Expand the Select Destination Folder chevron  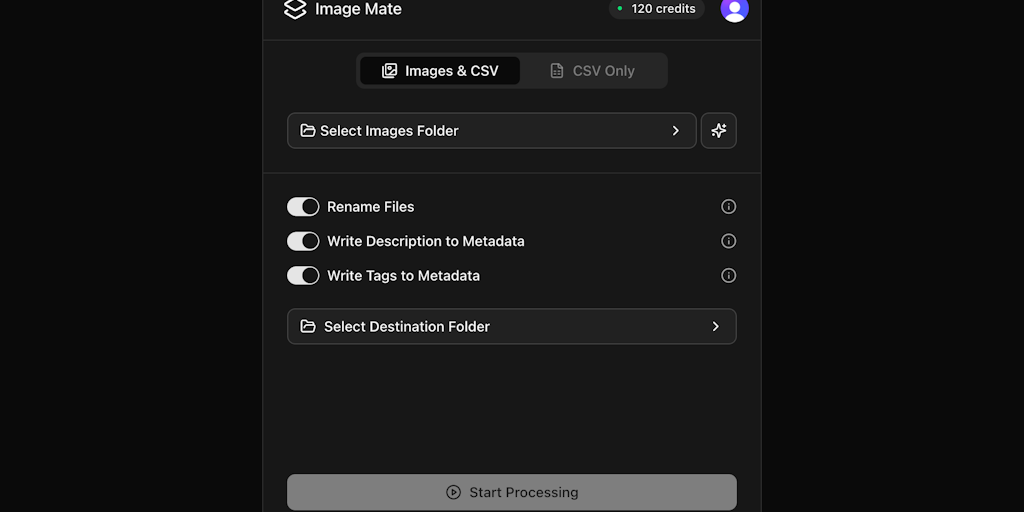716,327
